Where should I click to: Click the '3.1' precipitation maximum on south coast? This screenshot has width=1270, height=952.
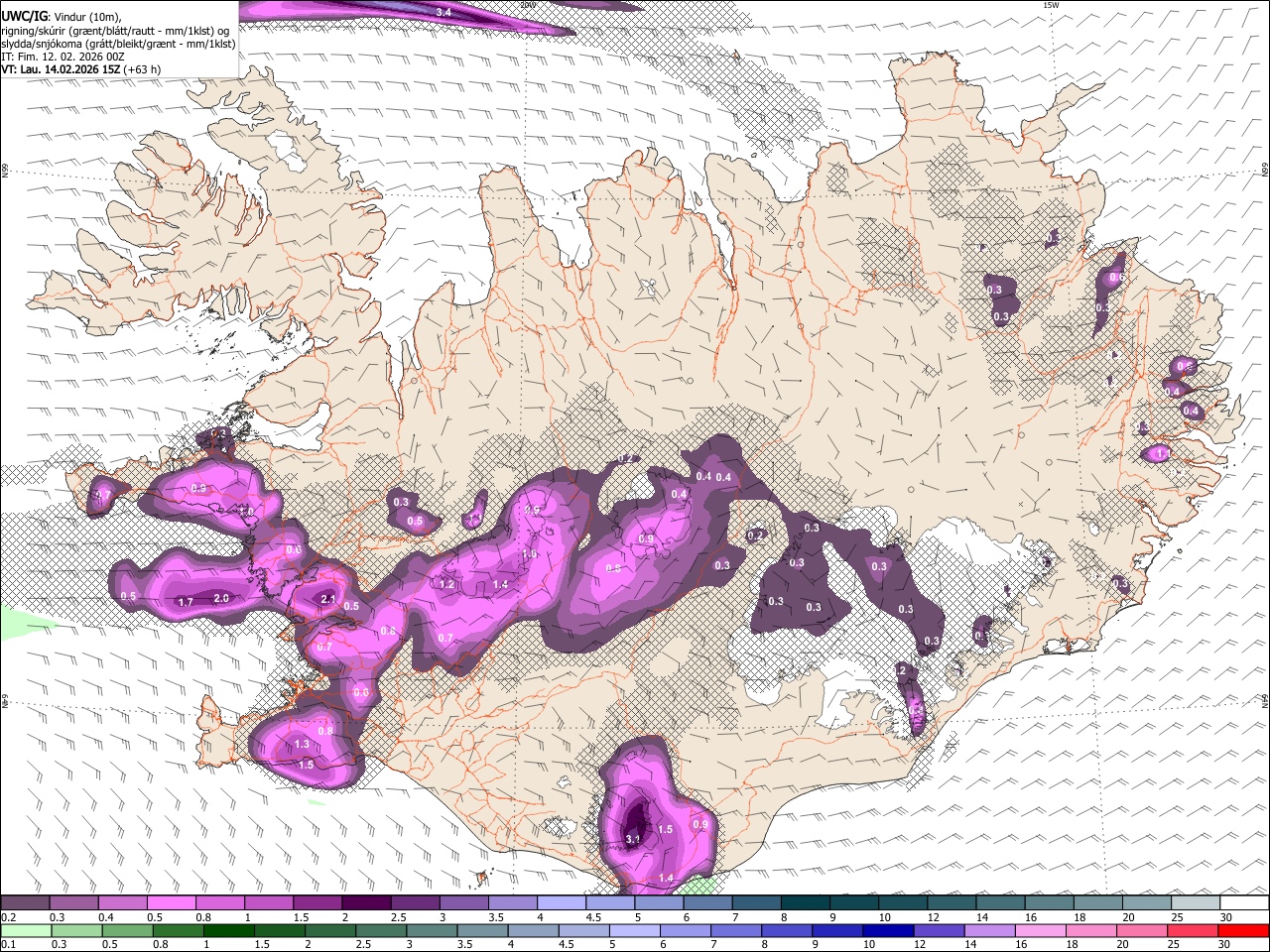[634, 839]
